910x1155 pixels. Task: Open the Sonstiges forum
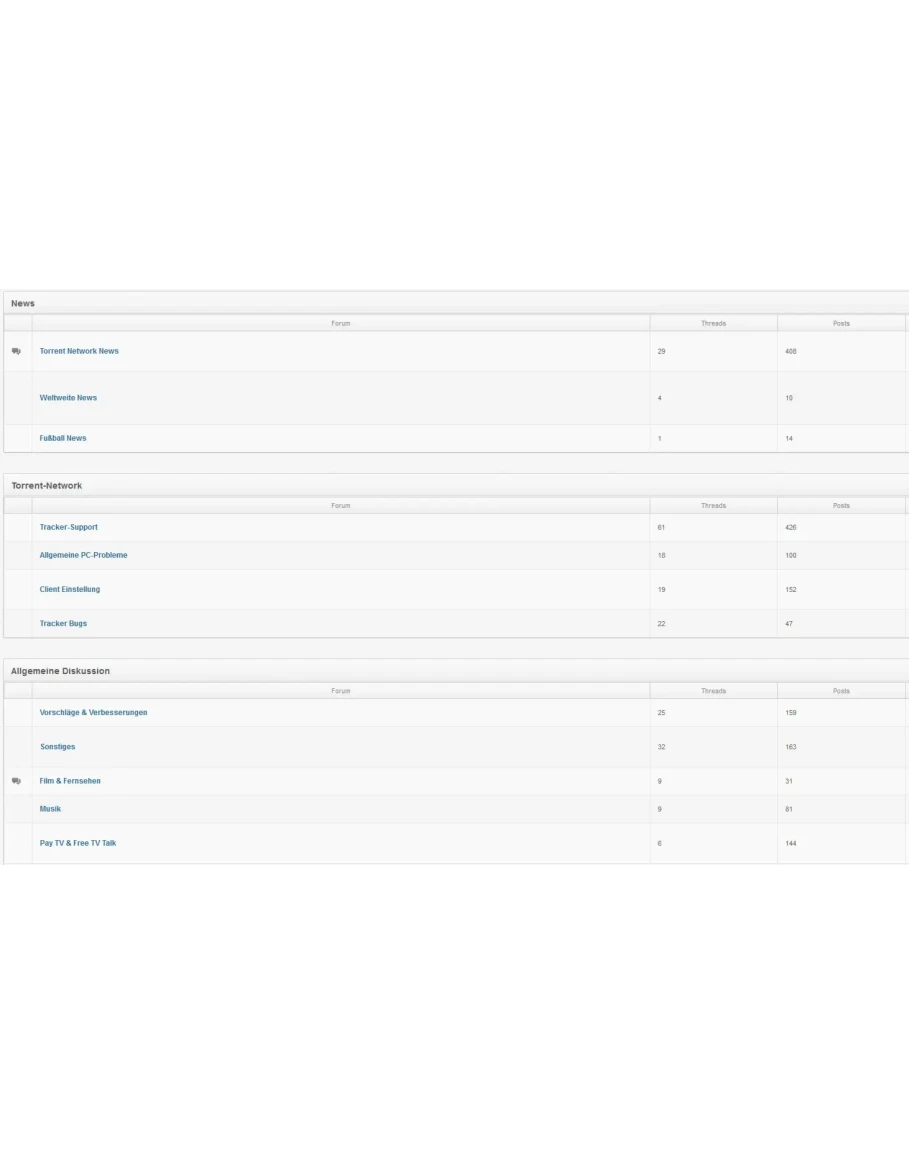tap(57, 747)
